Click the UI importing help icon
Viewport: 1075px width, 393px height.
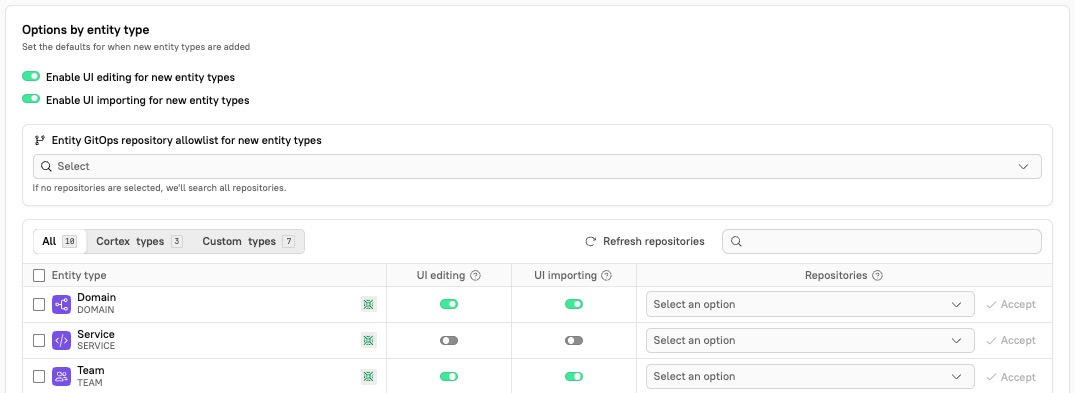[606, 276]
